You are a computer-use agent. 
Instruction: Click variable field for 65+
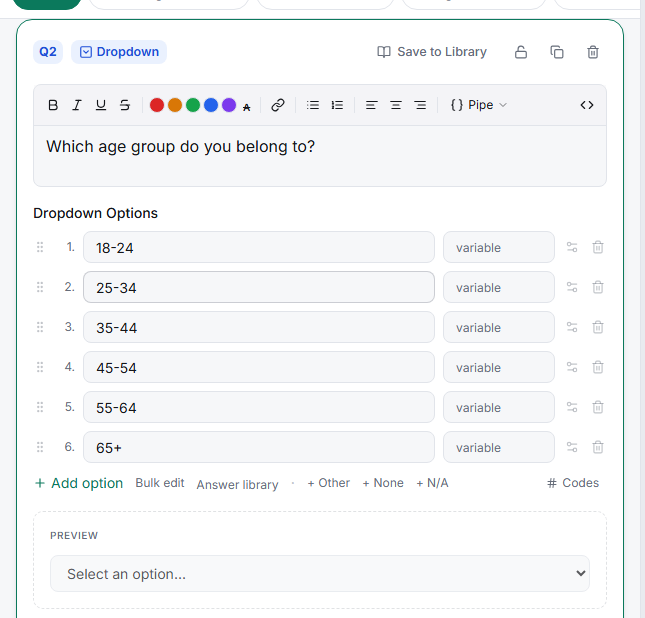(x=499, y=447)
